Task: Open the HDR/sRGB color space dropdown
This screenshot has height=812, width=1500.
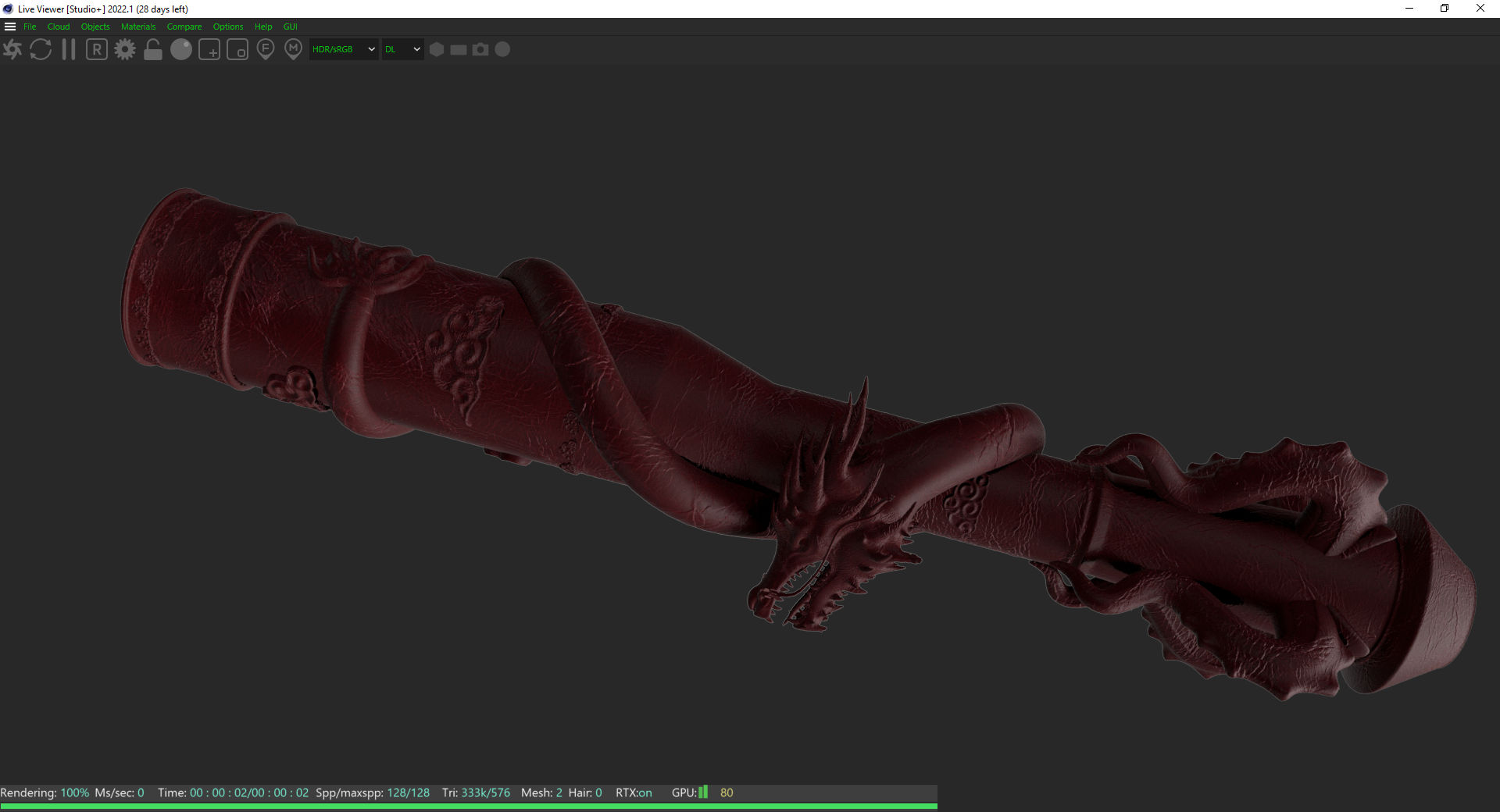Action: tap(344, 49)
